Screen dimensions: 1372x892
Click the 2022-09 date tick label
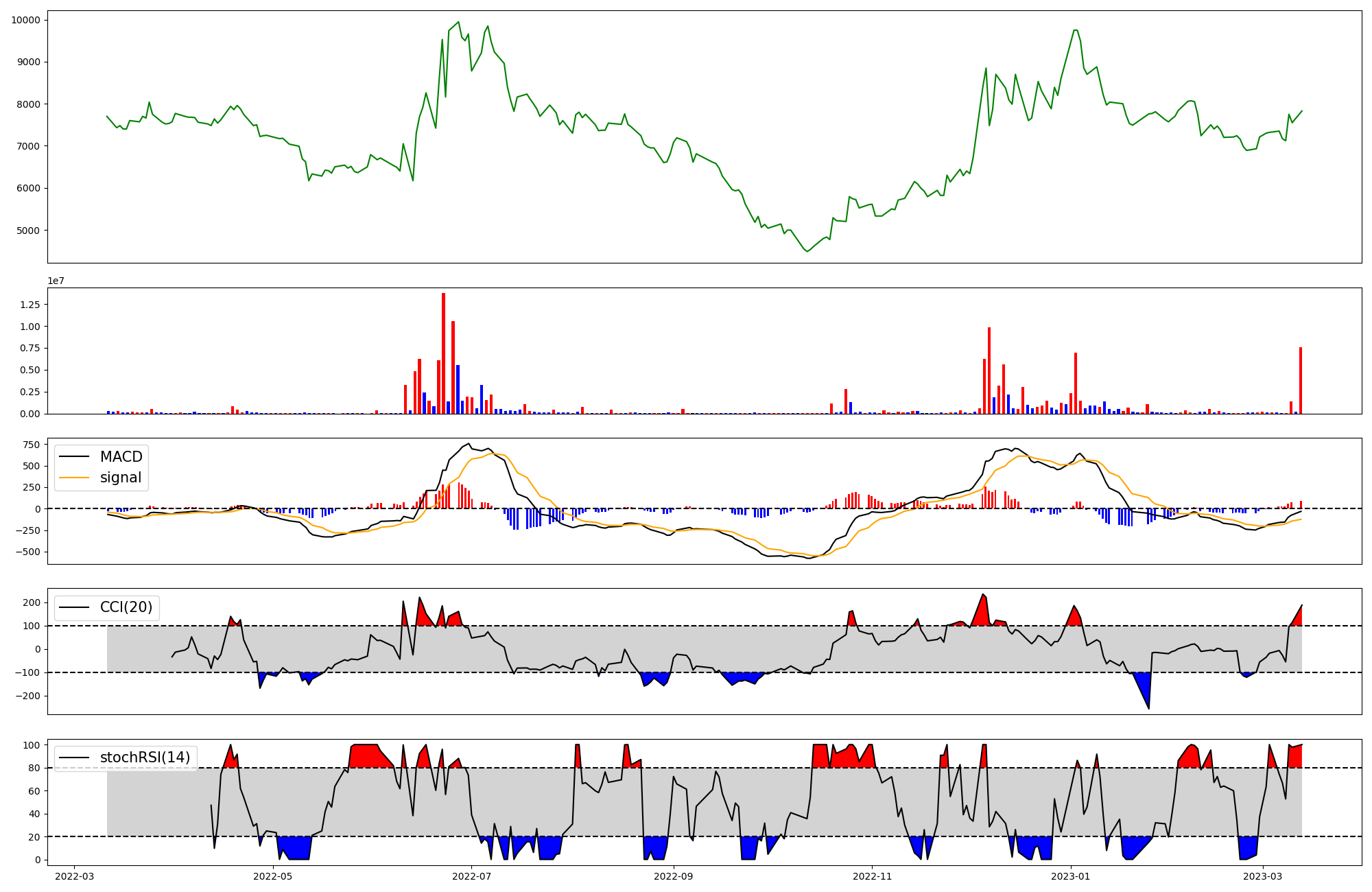coord(674,876)
